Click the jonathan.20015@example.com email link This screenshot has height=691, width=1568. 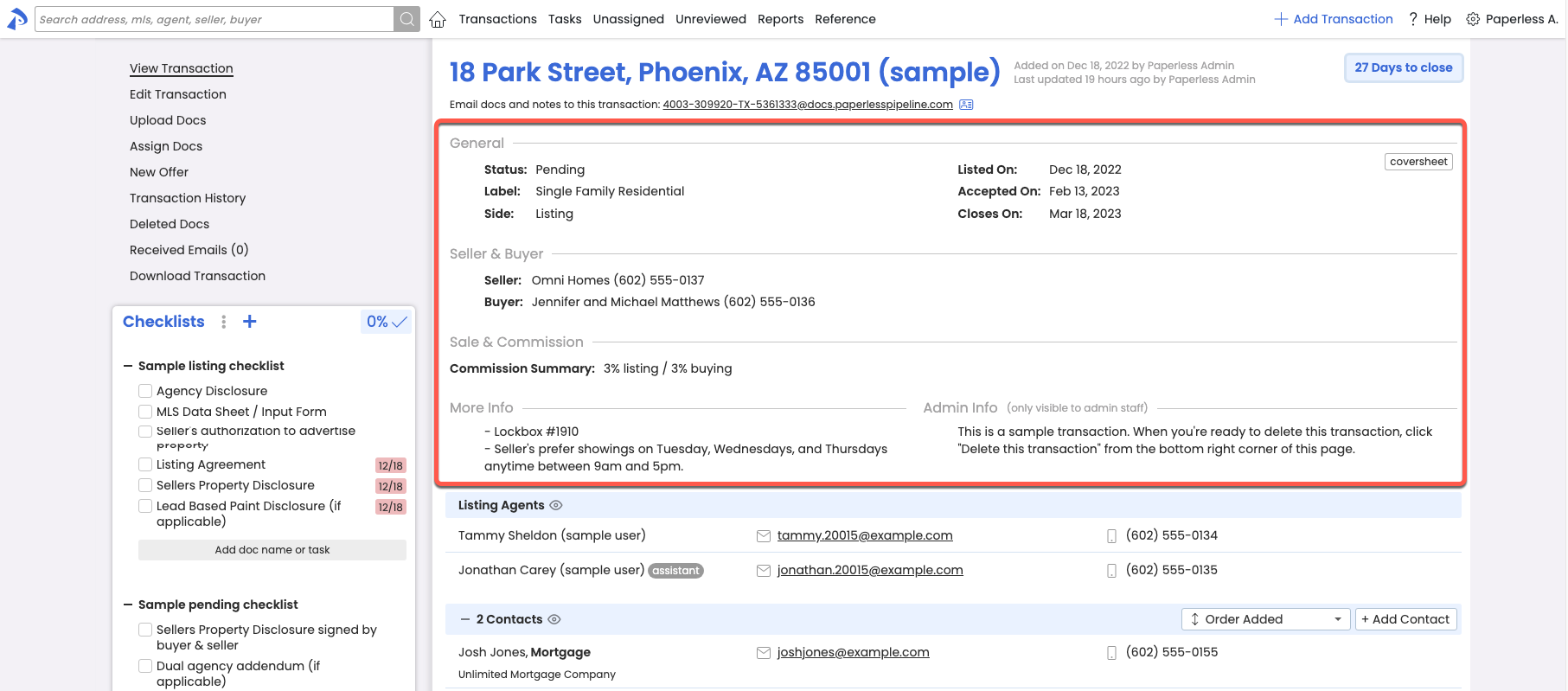coord(870,571)
